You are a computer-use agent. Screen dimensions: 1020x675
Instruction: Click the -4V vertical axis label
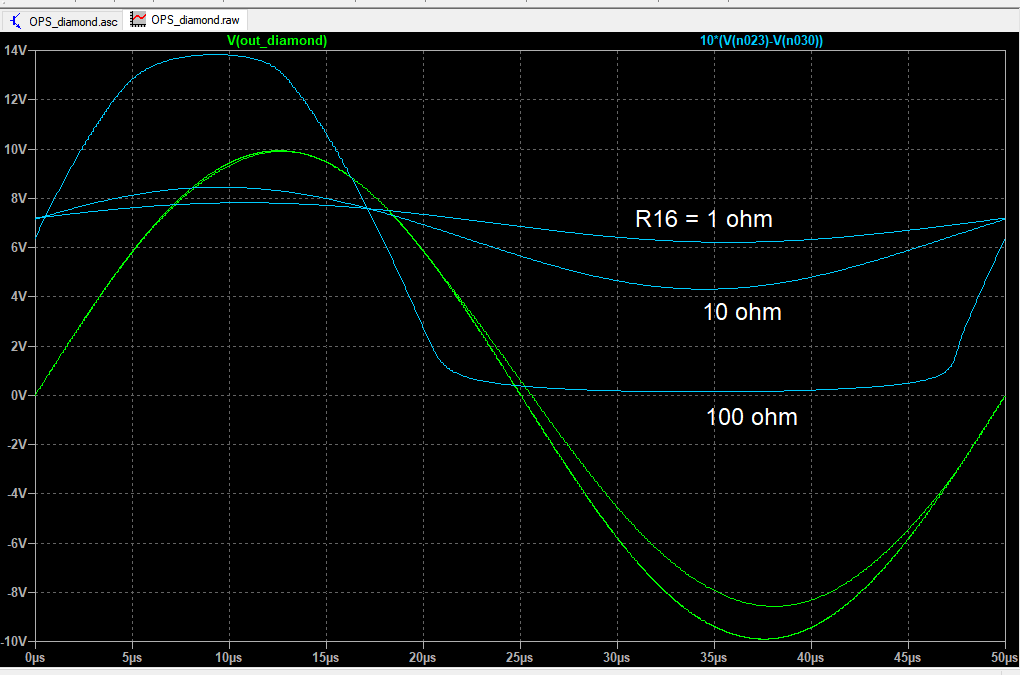pyautogui.click(x=17, y=494)
